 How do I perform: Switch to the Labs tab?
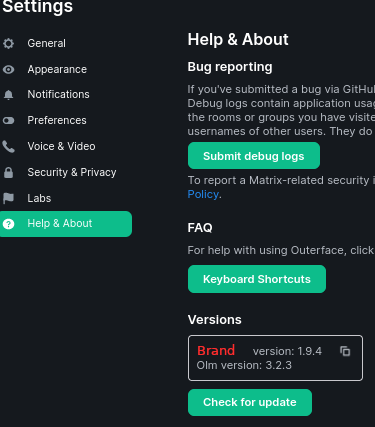[66, 198]
